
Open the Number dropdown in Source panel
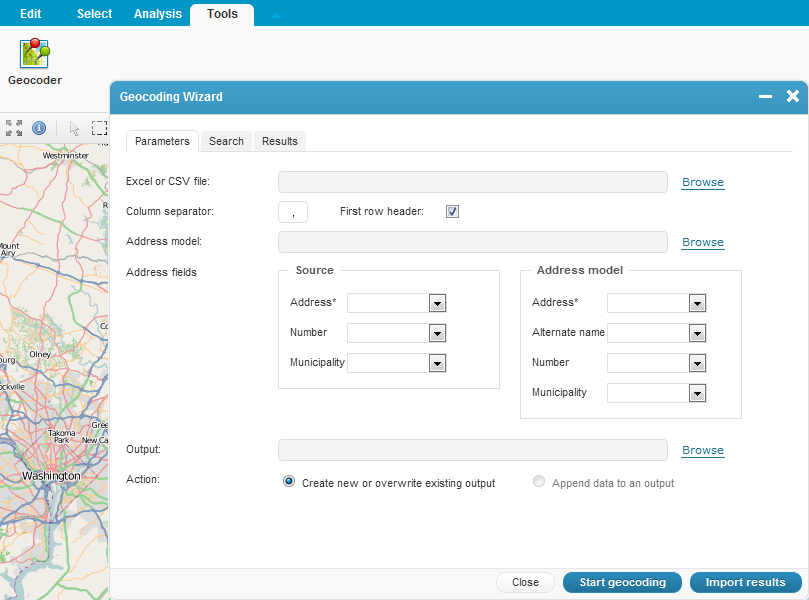[437, 332]
